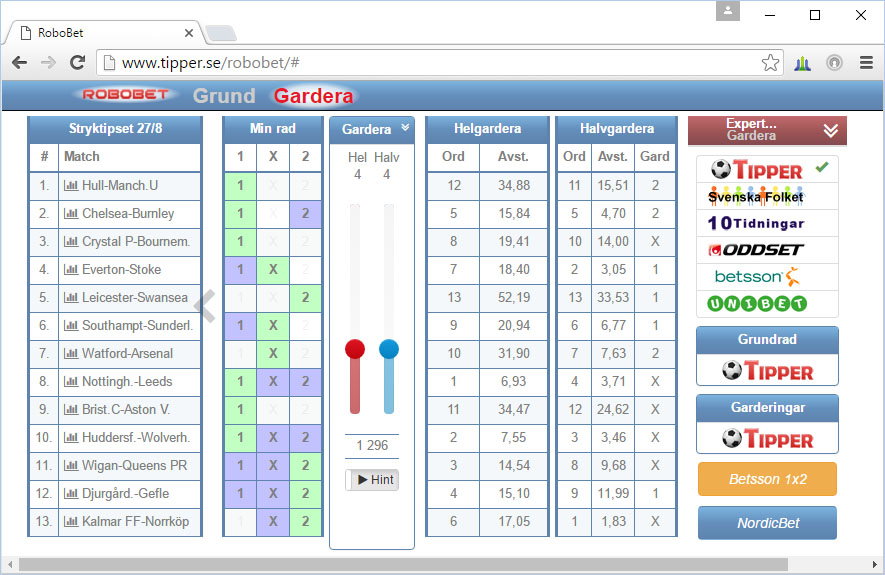Go back to the previous page
885x575 pixels.
[x=20, y=63]
